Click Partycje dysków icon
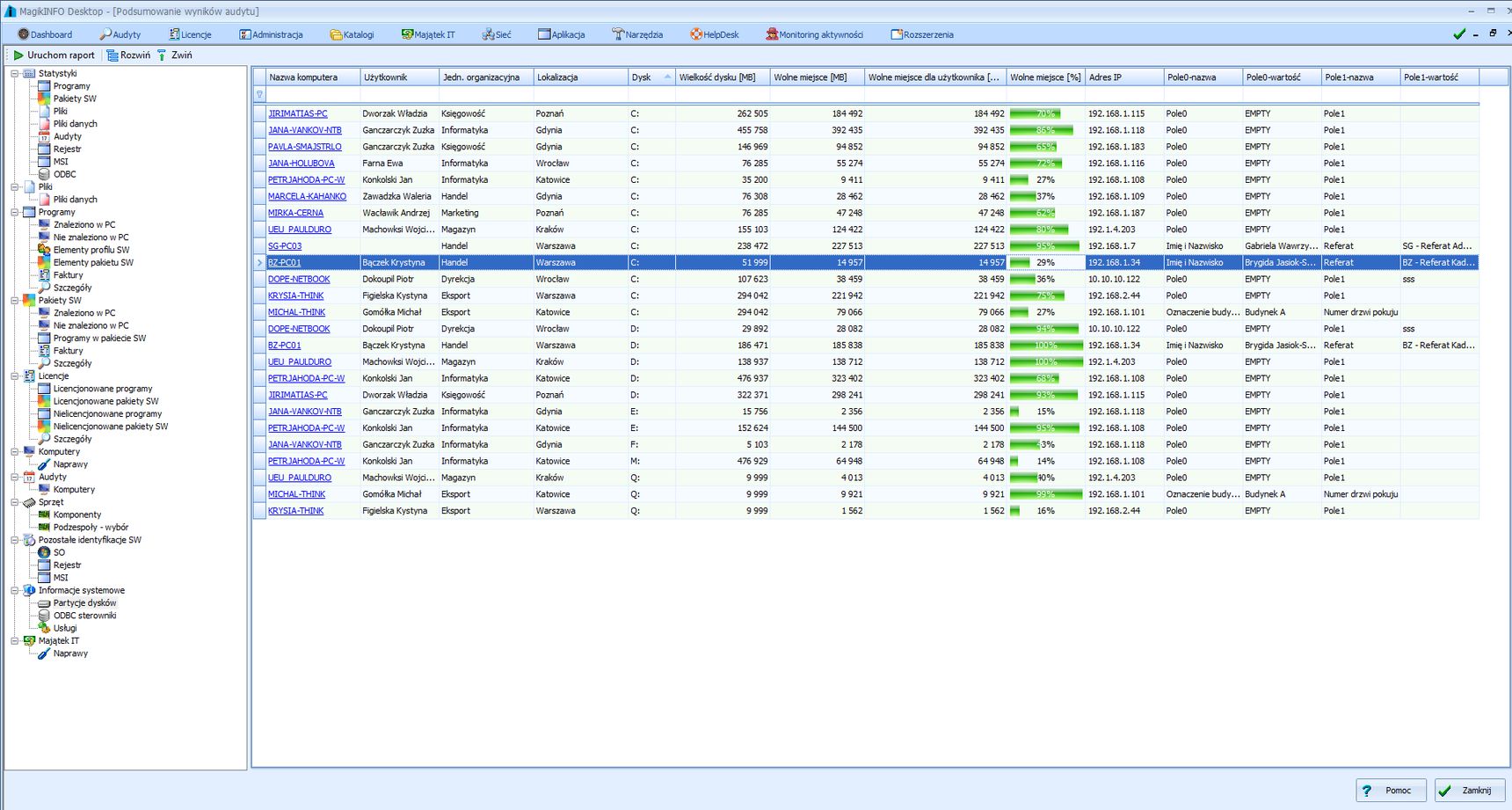Viewport: 1512px width, 810px height. coord(44,603)
